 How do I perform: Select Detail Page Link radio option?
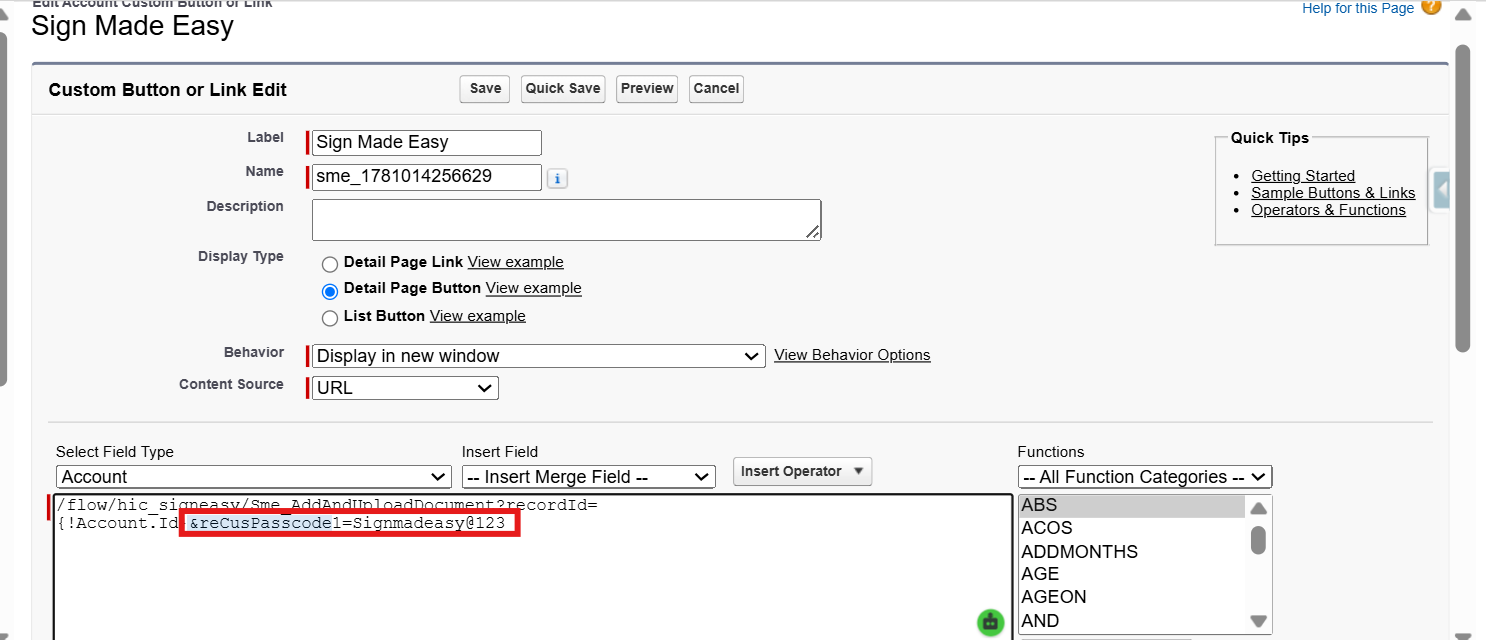[330, 264]
